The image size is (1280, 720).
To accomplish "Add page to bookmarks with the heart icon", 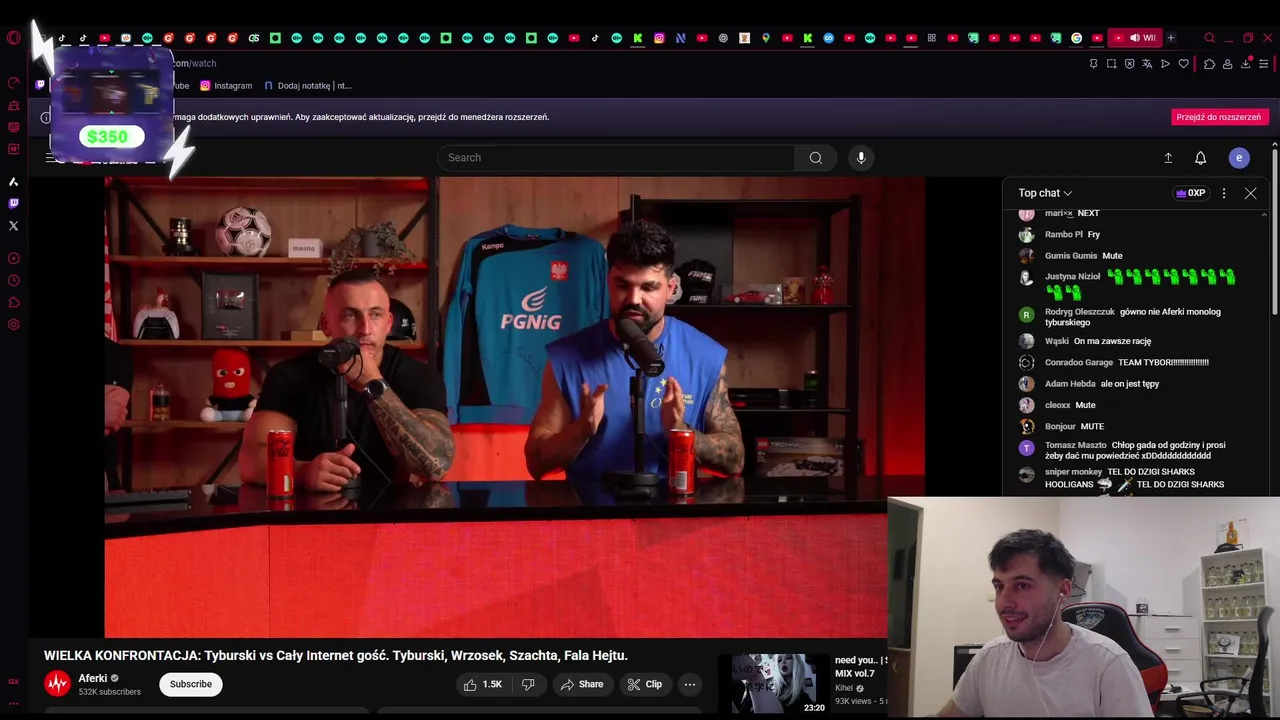I will (1183, 64).
